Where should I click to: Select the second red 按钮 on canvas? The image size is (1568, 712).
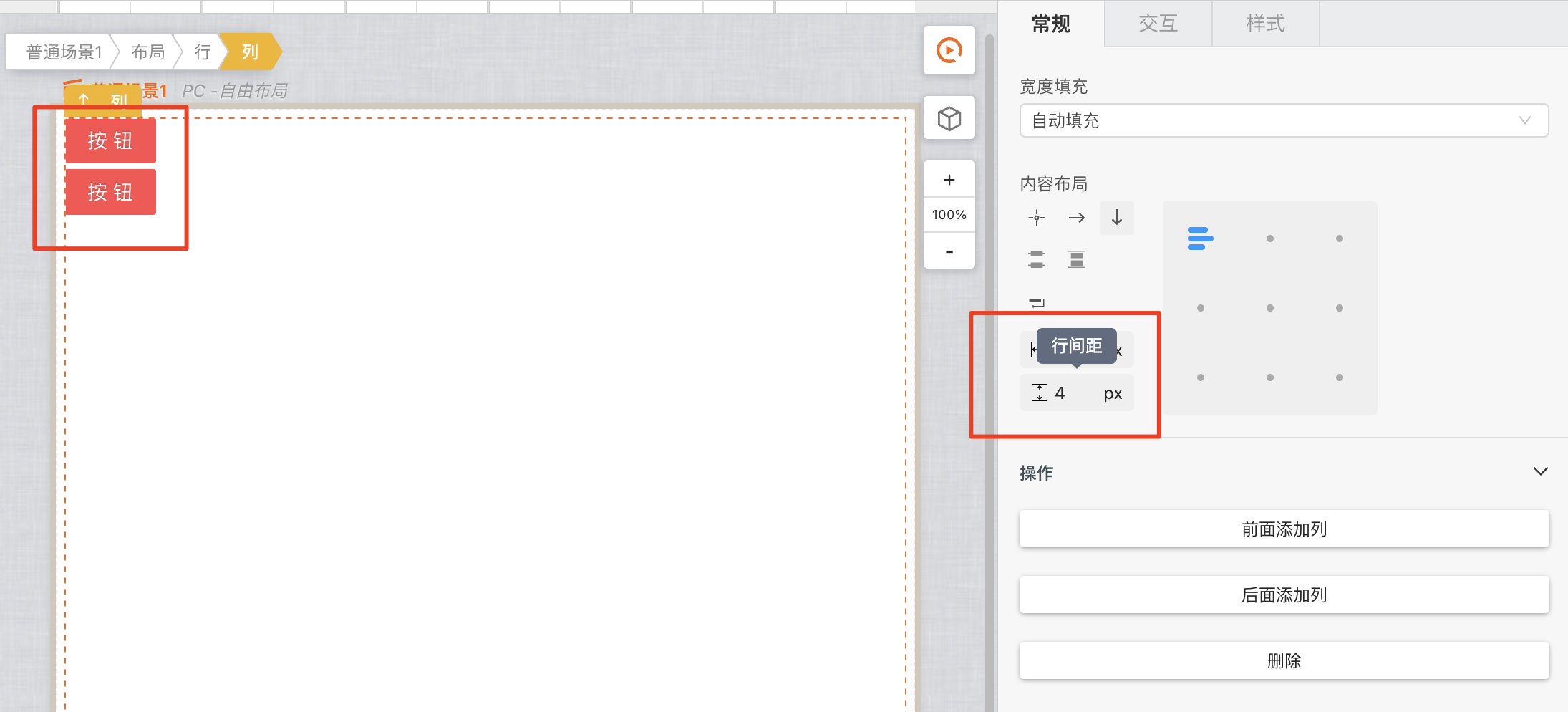pos(110,192)
